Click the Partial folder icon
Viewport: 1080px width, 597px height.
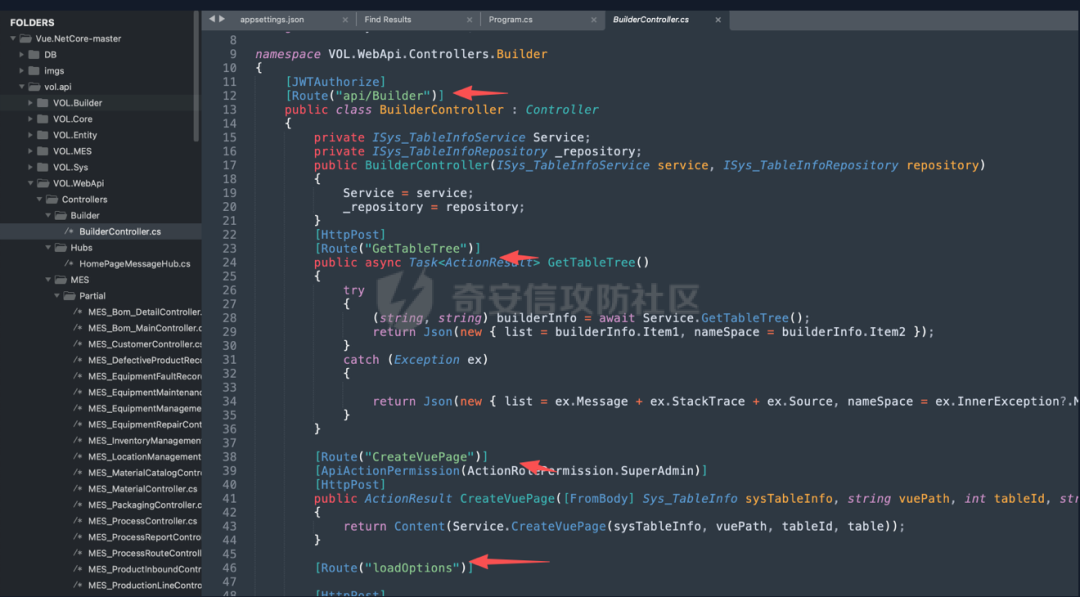(69, 295)
